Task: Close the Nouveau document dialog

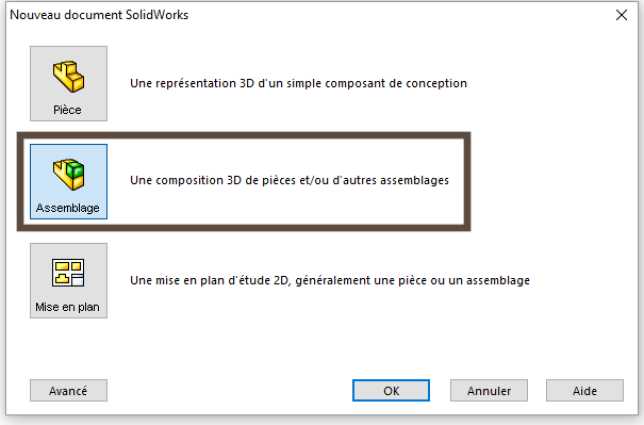Action: pyautogui.click(x=622, y=15)
